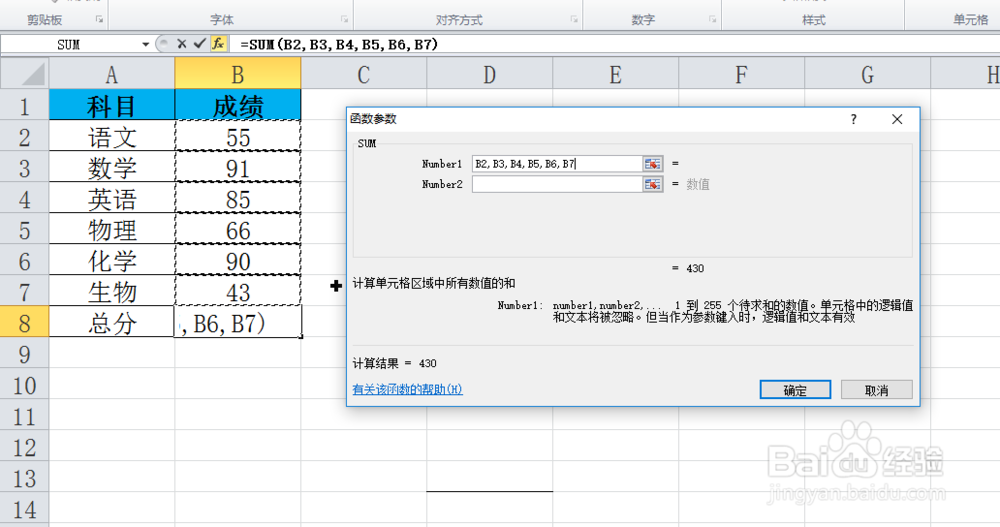Open 剪贴板 group dialog launcher
1000x527 pixels.
[99, 20]
